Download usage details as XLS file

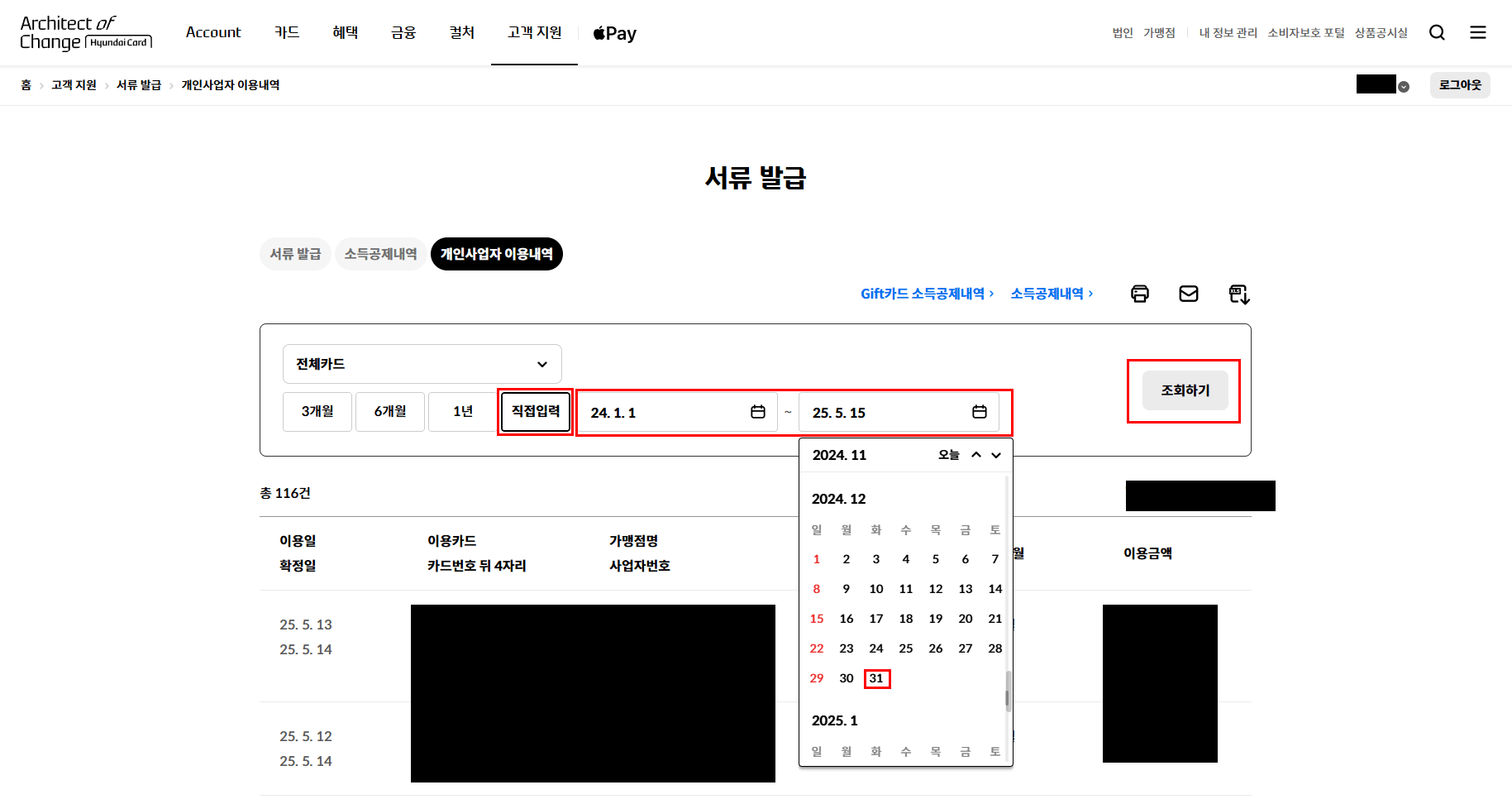pyautogui.click(x=1238, y=293)
